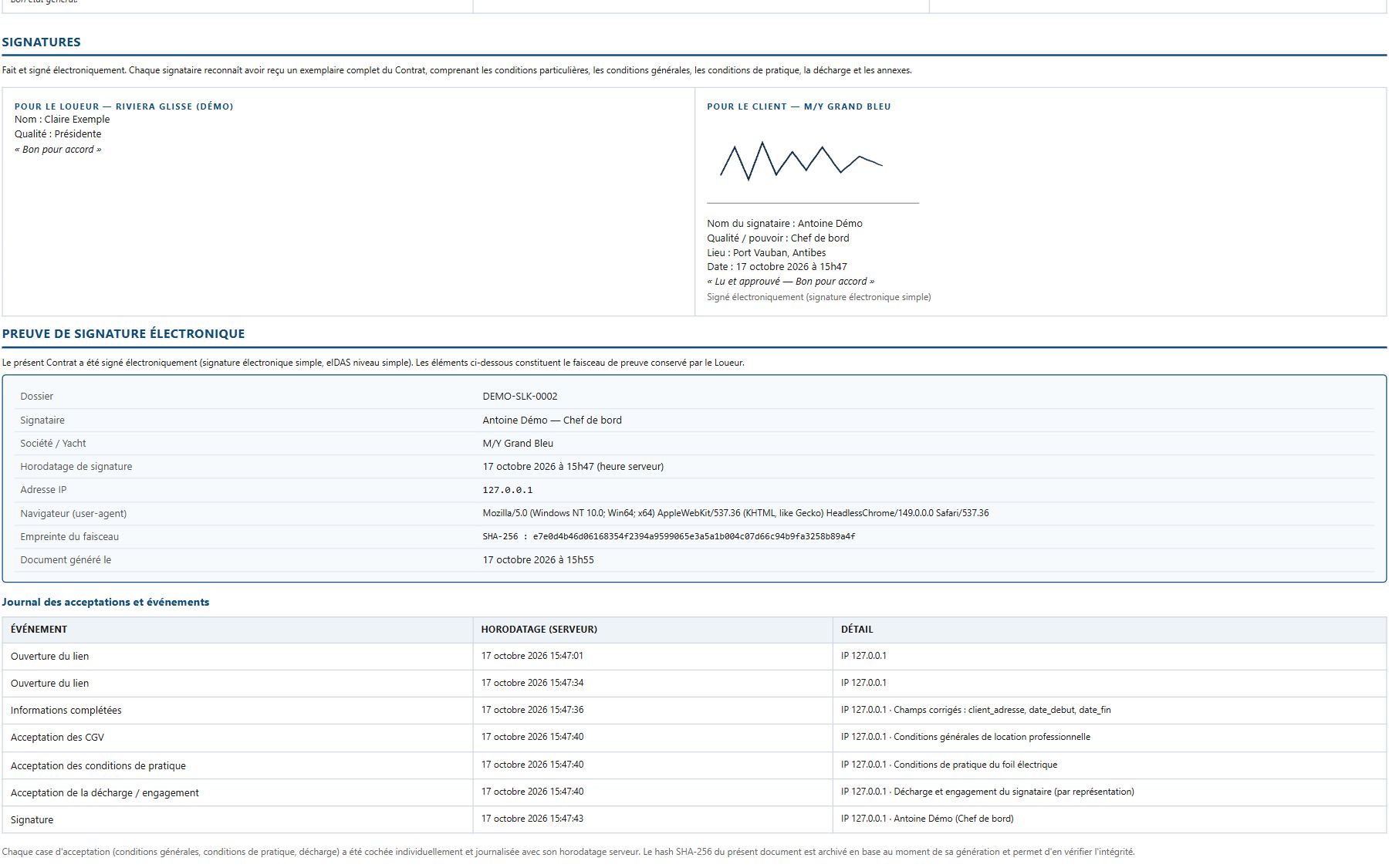Click 'Signé électroniquement (signature électronique simple)' note
This screenshot has height=868, width=1389.
pyautogui.click(x=819, y=297)
